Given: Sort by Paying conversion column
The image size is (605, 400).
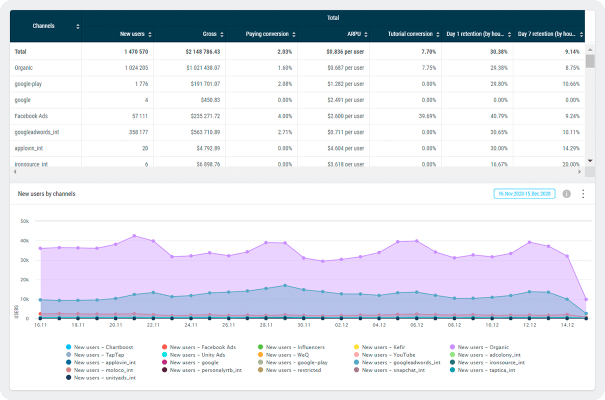Looking at the screenshot, I should tap(293, 33).
